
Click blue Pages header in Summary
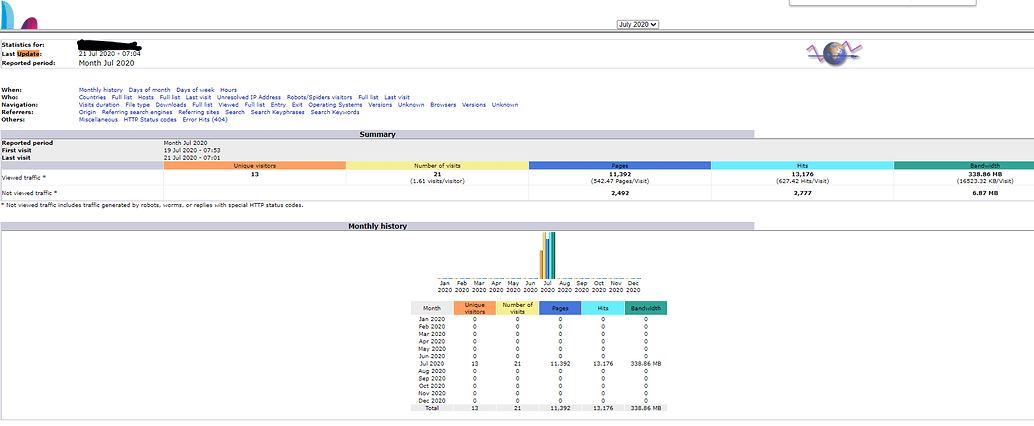click(620, 166)
